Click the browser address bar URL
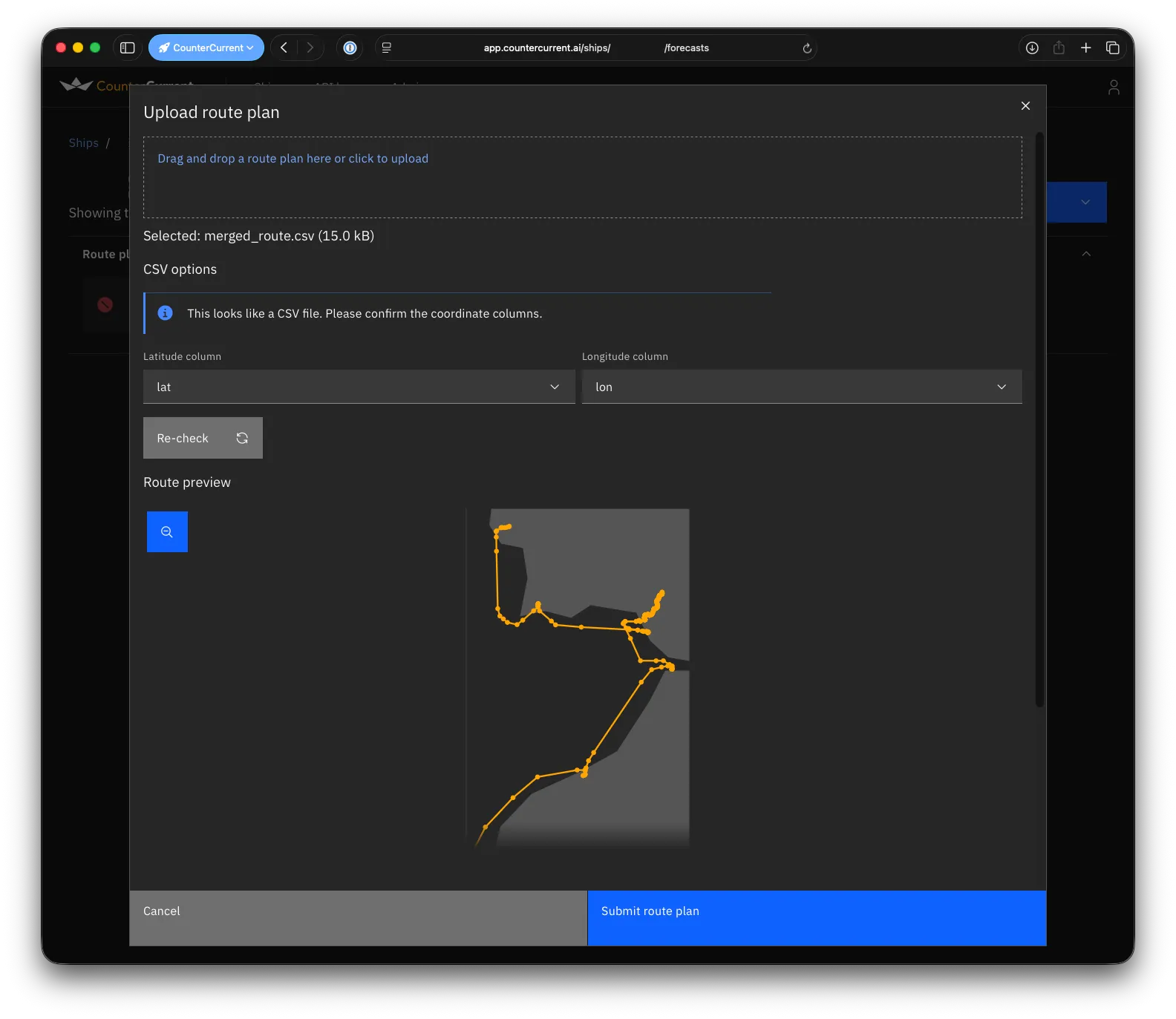The image size is (1176, 1019). 596,47
